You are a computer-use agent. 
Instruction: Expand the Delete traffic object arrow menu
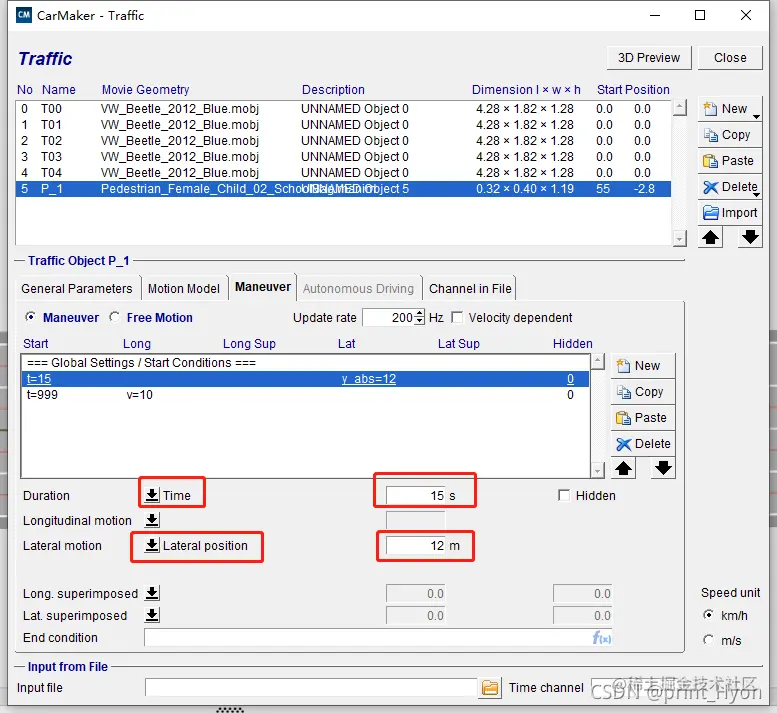coord(756,195)
